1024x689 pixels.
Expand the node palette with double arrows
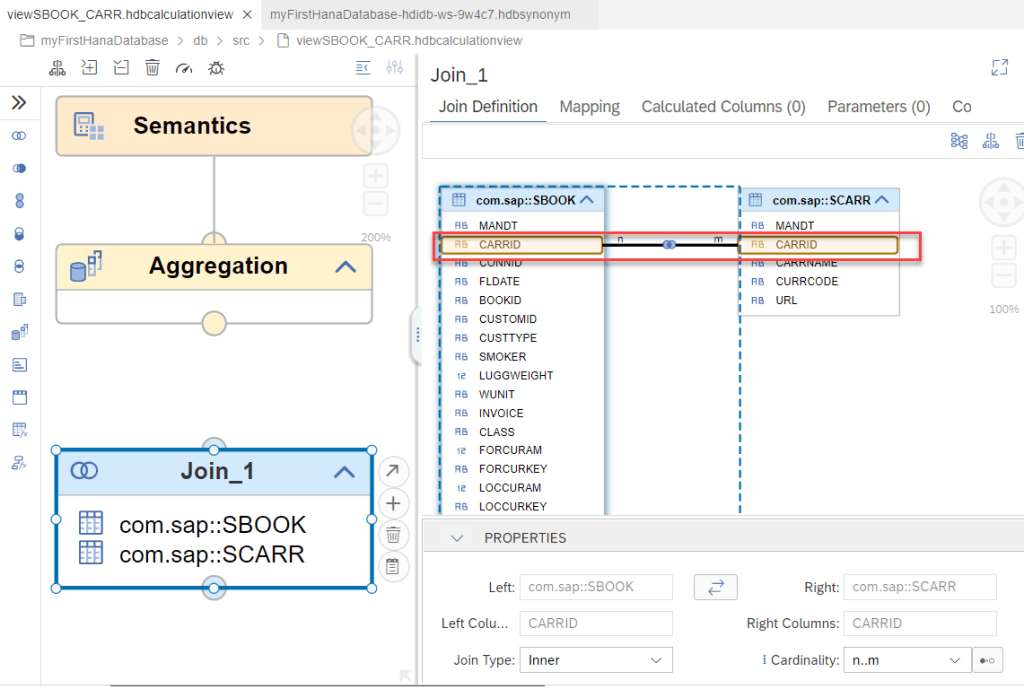19,103
